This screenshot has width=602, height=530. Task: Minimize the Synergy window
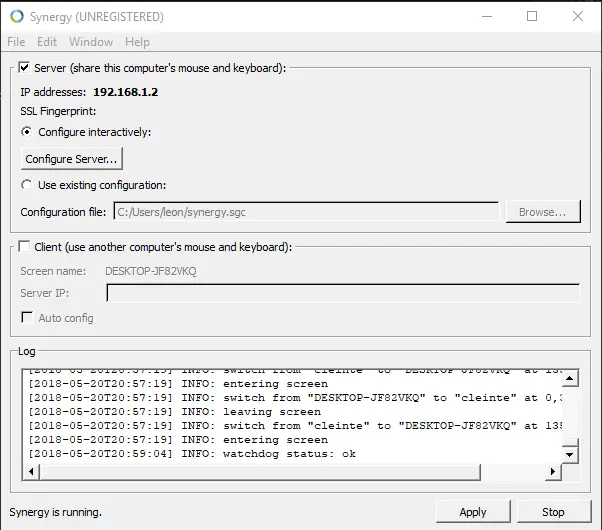pos(487,17)
